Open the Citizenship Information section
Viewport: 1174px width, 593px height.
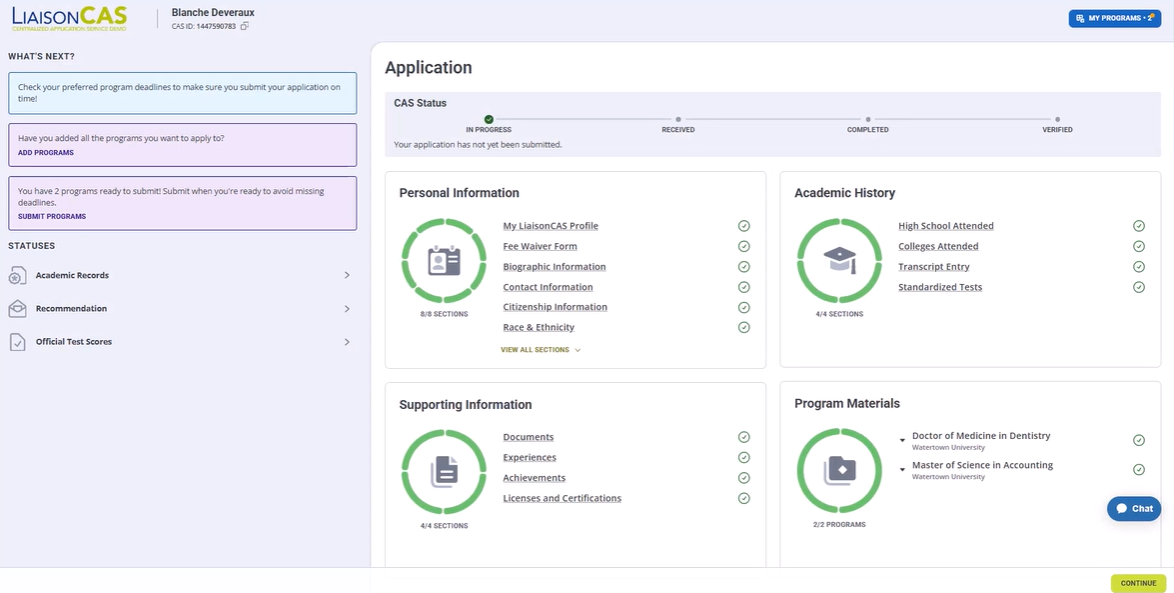pyautogui.click(x=555, y=307)
